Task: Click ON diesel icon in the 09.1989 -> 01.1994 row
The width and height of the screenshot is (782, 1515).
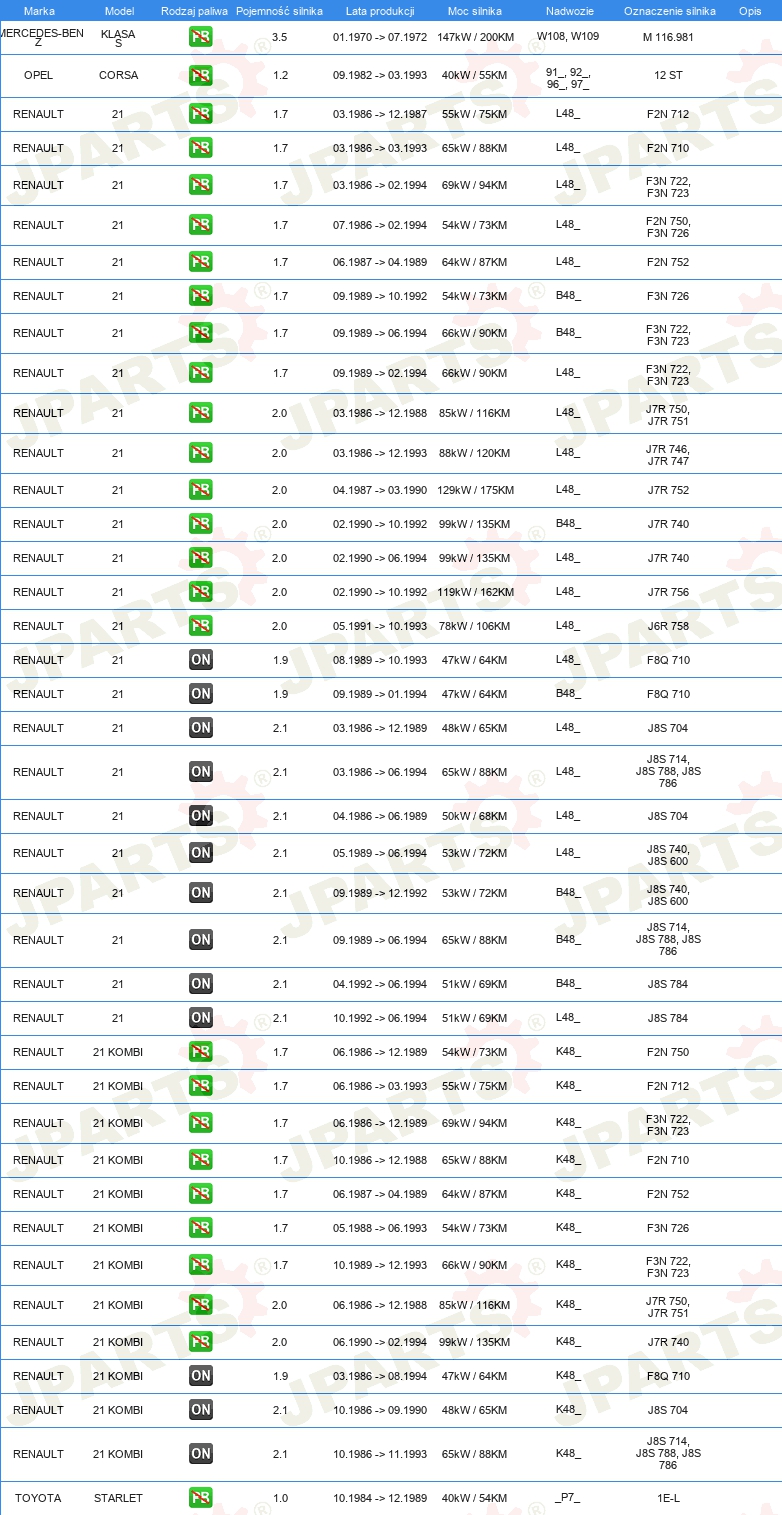Action: [x=200, y=694]
